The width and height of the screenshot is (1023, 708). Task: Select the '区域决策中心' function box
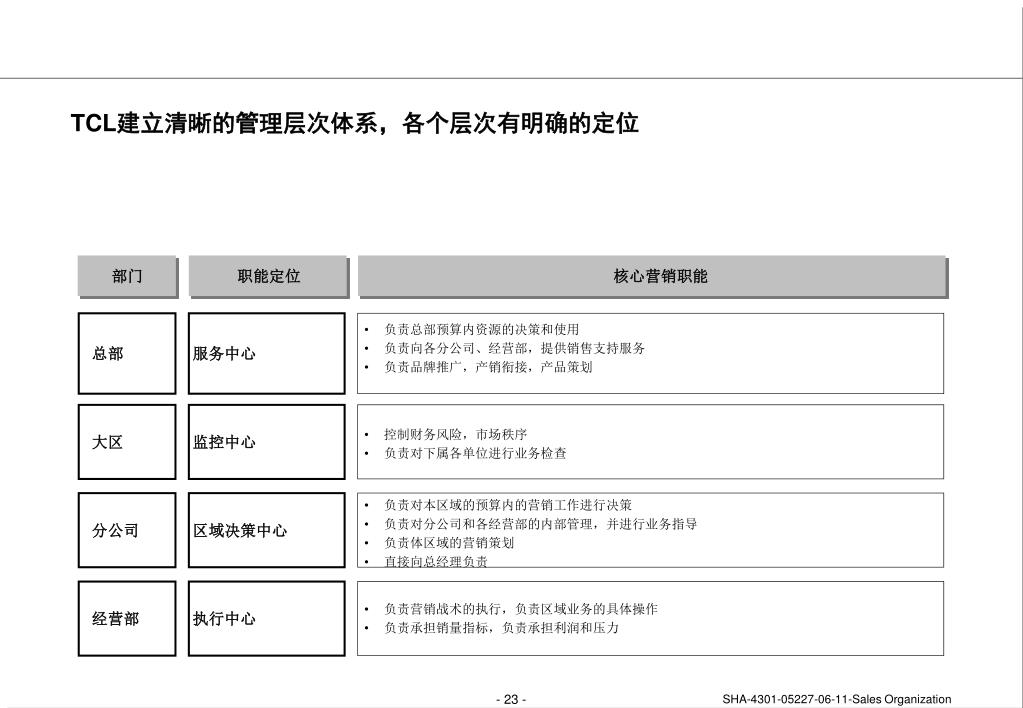click(266, 530)
